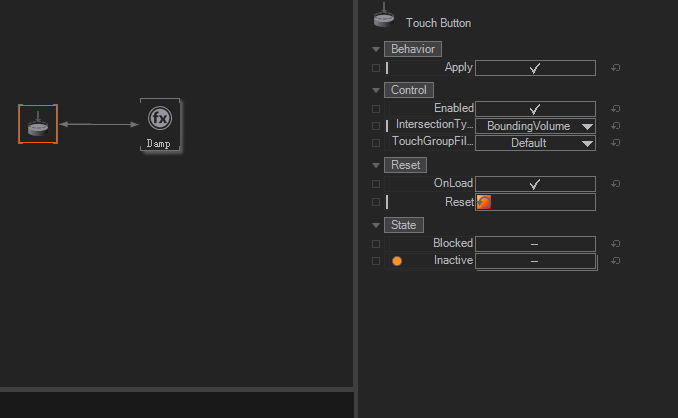678x418 pixels.
Task: Click the State section header button
Action: (x=404, y=225)
